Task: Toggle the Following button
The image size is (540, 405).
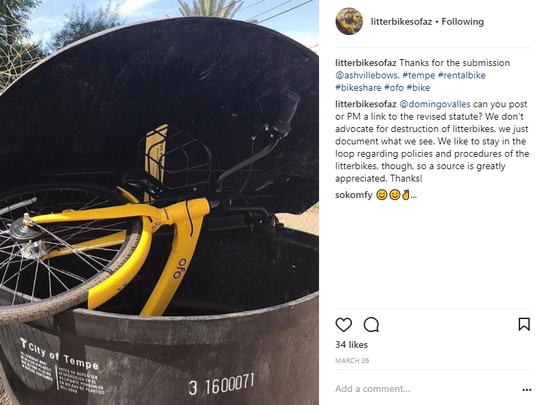Action: pos(463,22)
